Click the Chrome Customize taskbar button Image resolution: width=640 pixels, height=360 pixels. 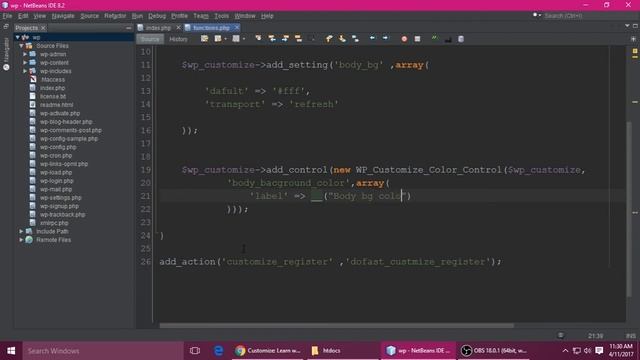(x=268, y=351)
